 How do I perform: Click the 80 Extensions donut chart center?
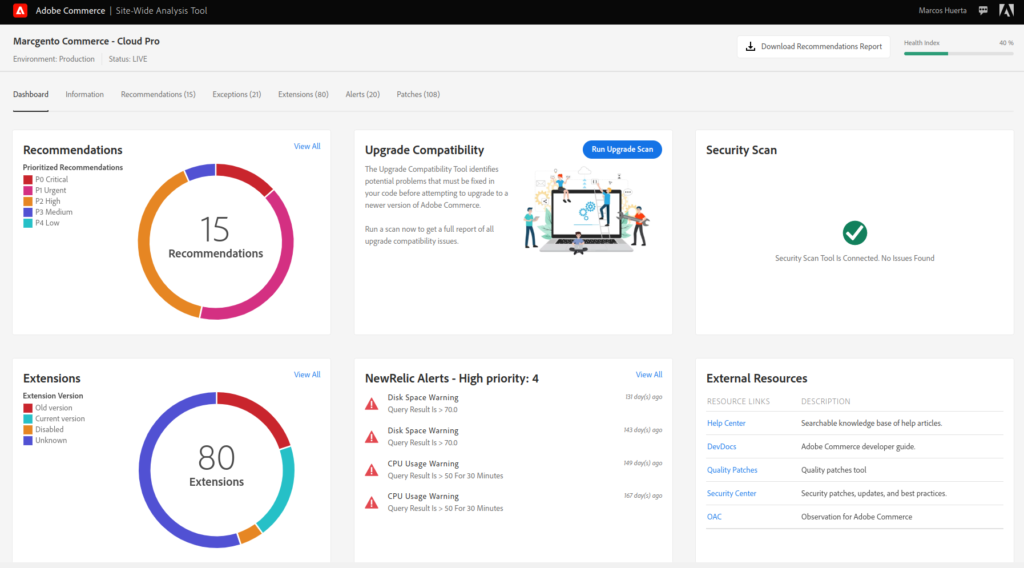(216, 470)
